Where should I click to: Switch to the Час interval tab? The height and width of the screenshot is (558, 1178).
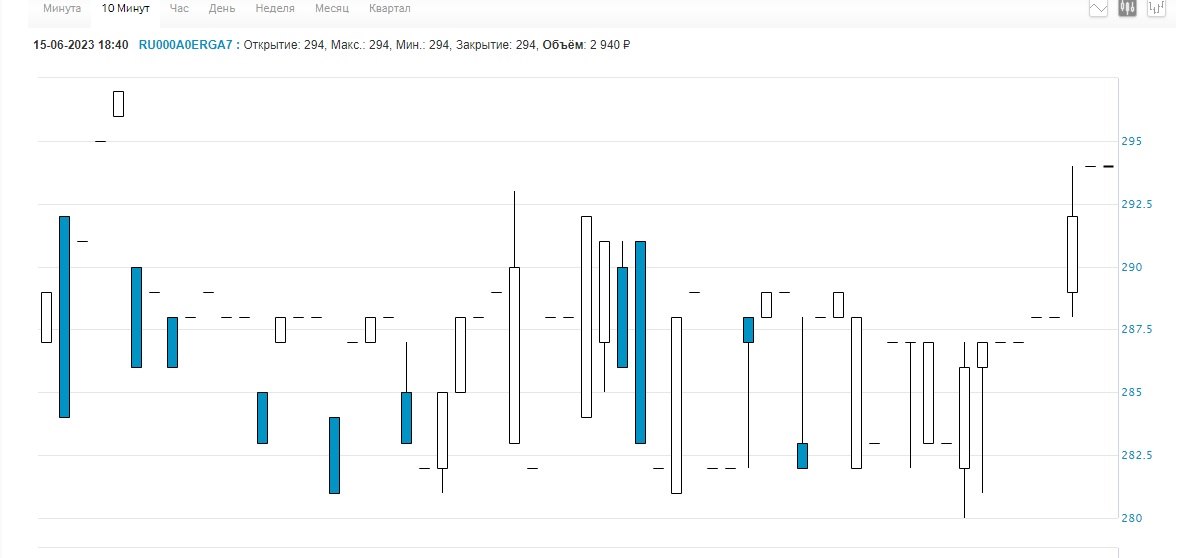pos(179,8)
